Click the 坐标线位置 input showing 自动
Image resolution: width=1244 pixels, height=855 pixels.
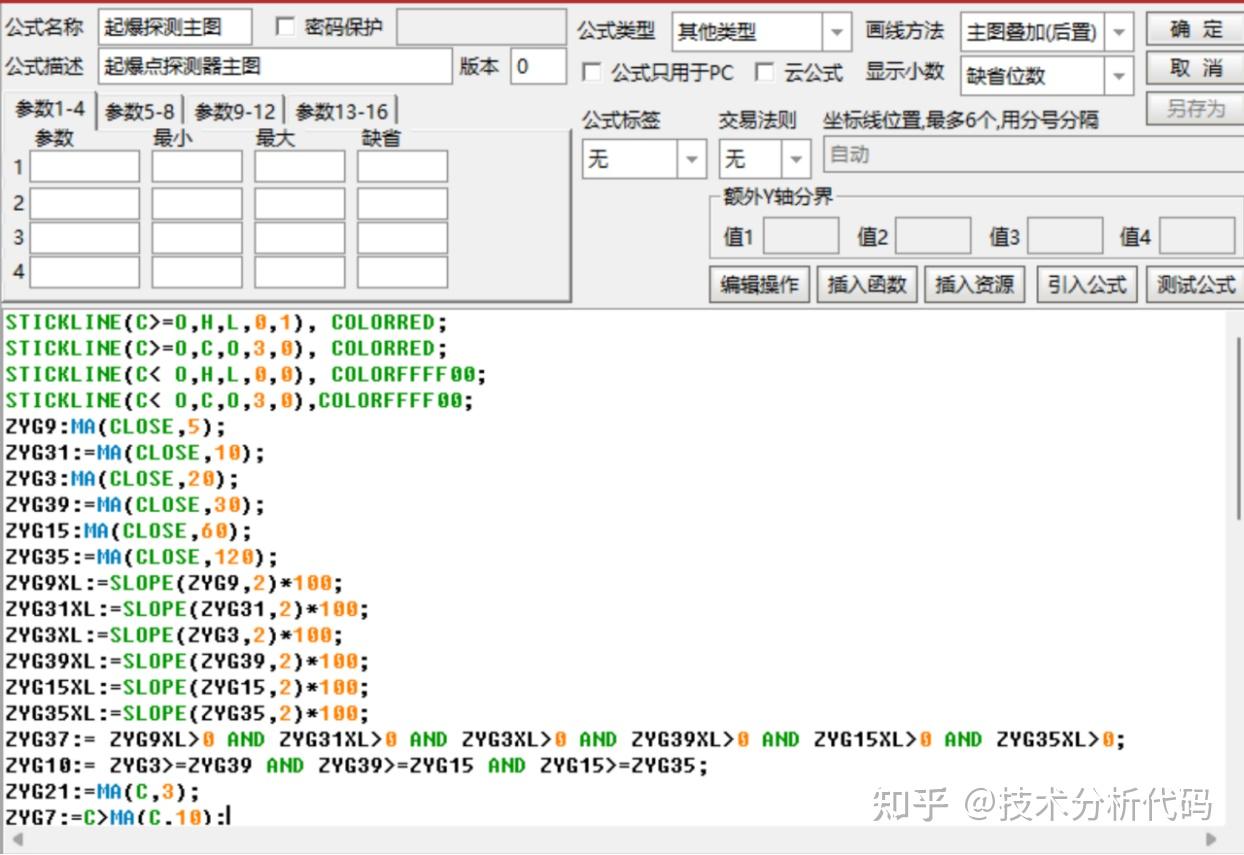click(x=1033, y=155)
